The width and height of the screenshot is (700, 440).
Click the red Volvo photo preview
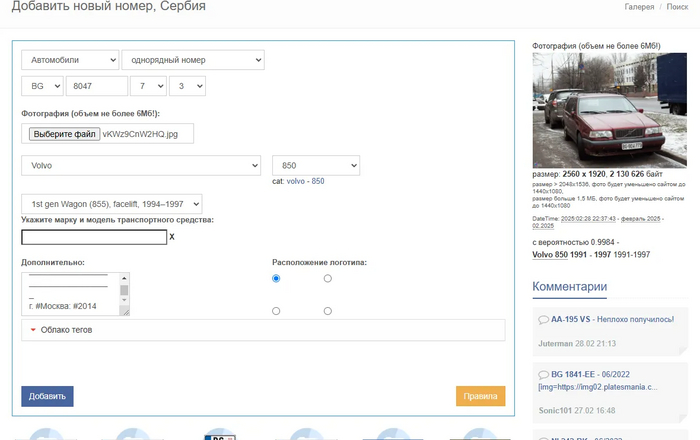click(609, 110)
